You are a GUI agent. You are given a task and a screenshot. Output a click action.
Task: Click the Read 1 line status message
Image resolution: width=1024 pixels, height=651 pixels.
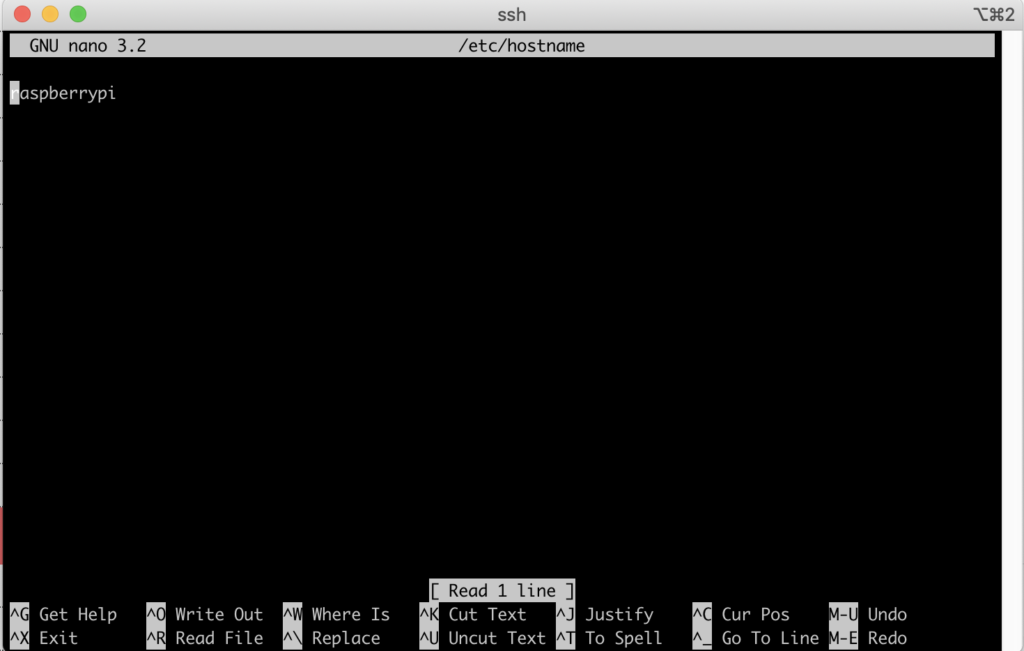tap(502, 590)
